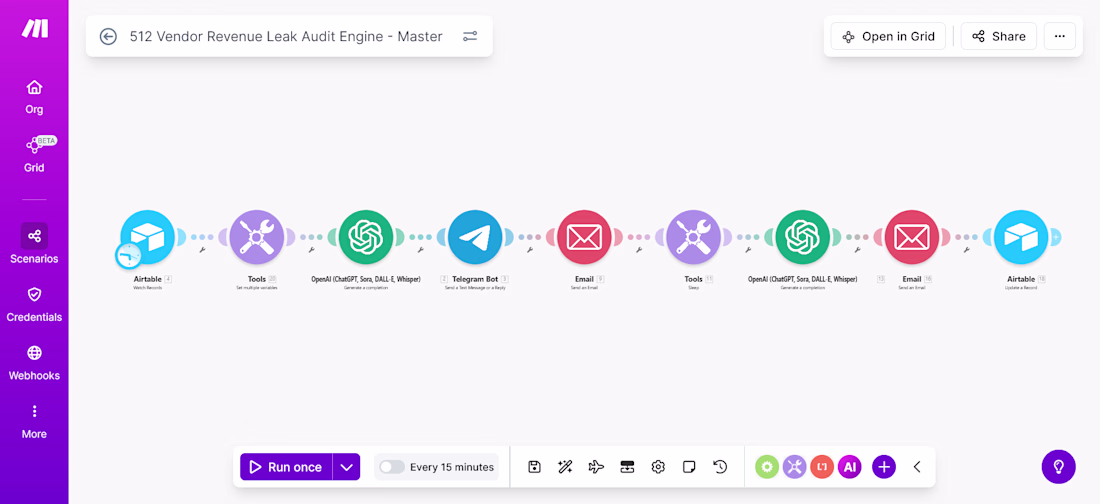Open Credentials in the sidebar
The height and width of the screenshot is (504, 1100).
[34, 305]
